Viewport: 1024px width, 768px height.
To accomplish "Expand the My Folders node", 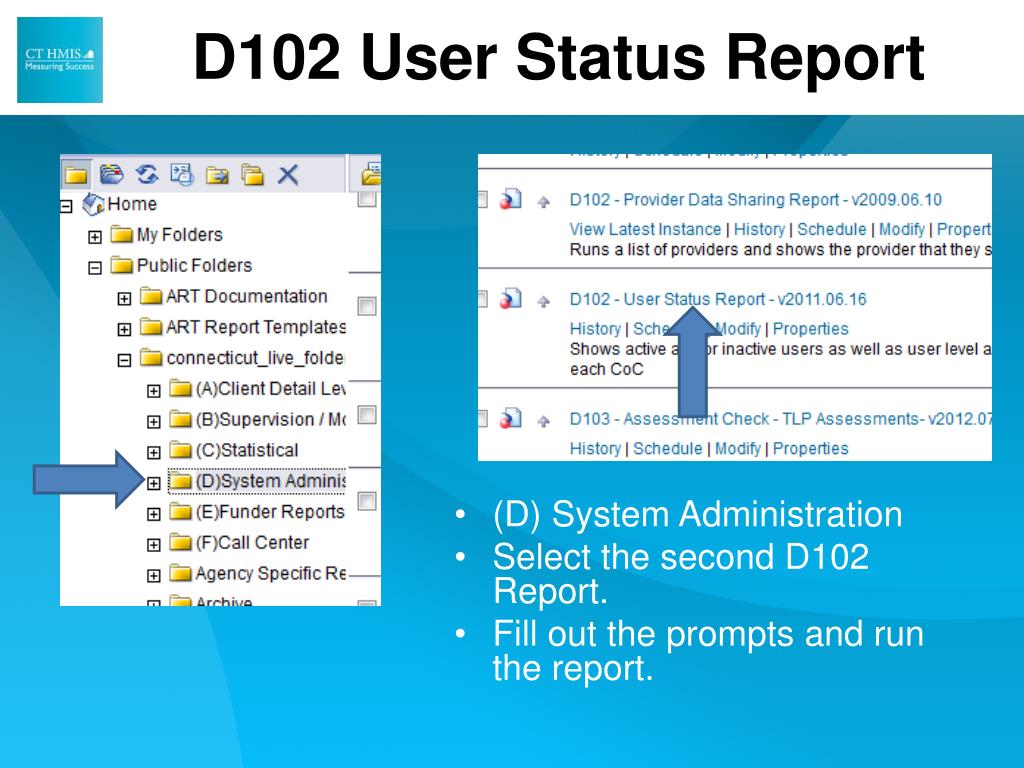I will pos(95,236).
